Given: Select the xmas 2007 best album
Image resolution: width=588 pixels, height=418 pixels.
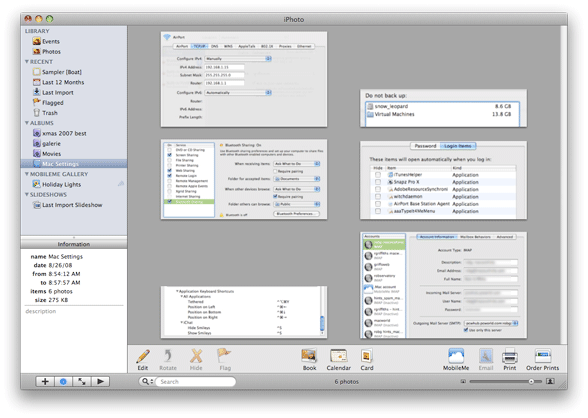Looking at the screenshot, I should pyautogui.click(x=59, y=133).
